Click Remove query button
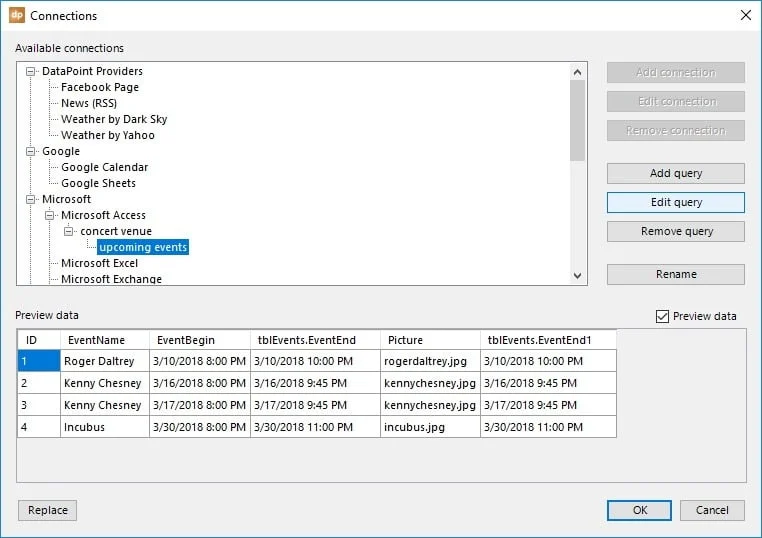762x538 pixels. (x=675, y=231)
